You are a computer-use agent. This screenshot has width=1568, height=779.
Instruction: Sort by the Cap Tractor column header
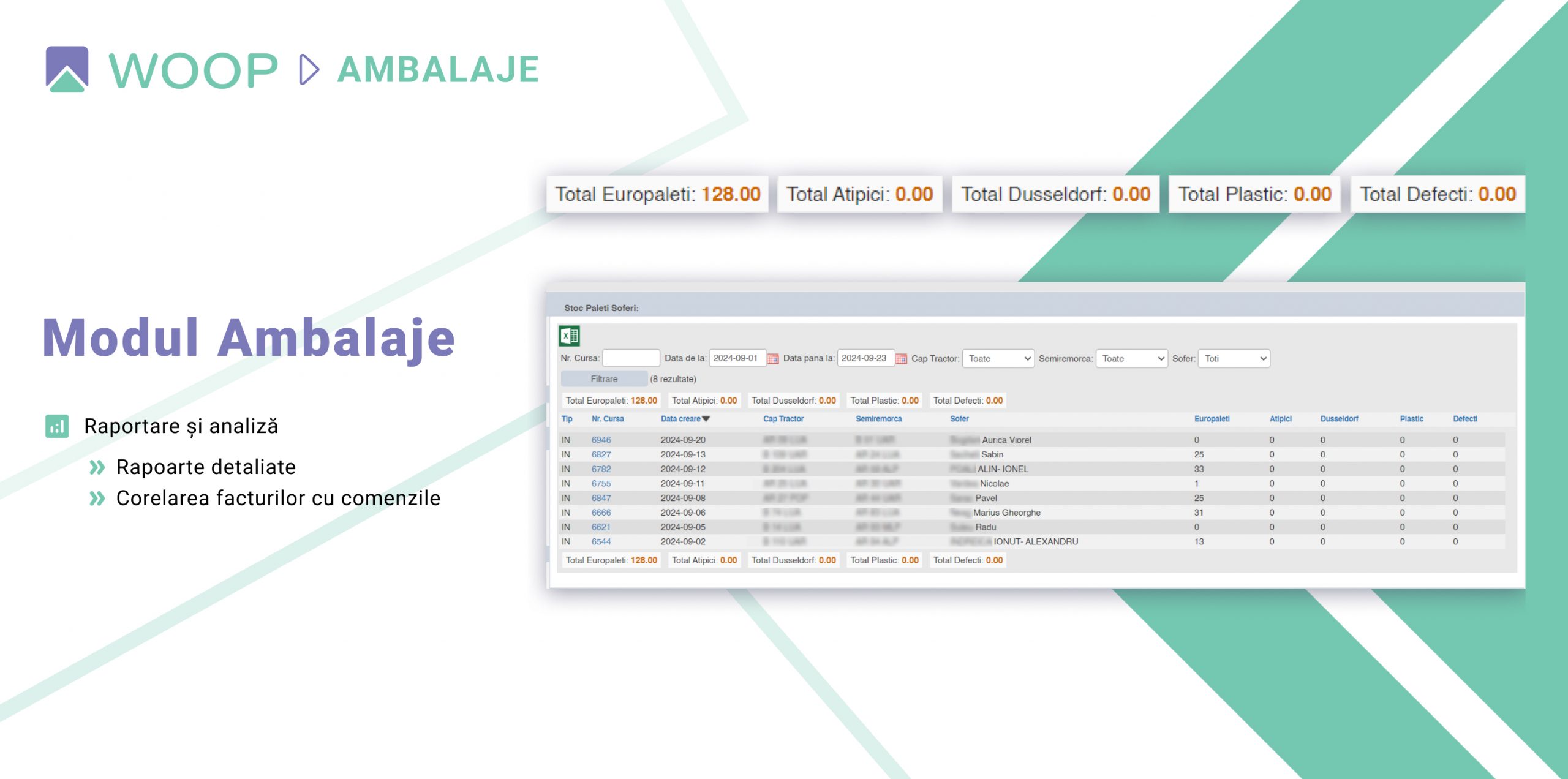click(x=783, y=419)
